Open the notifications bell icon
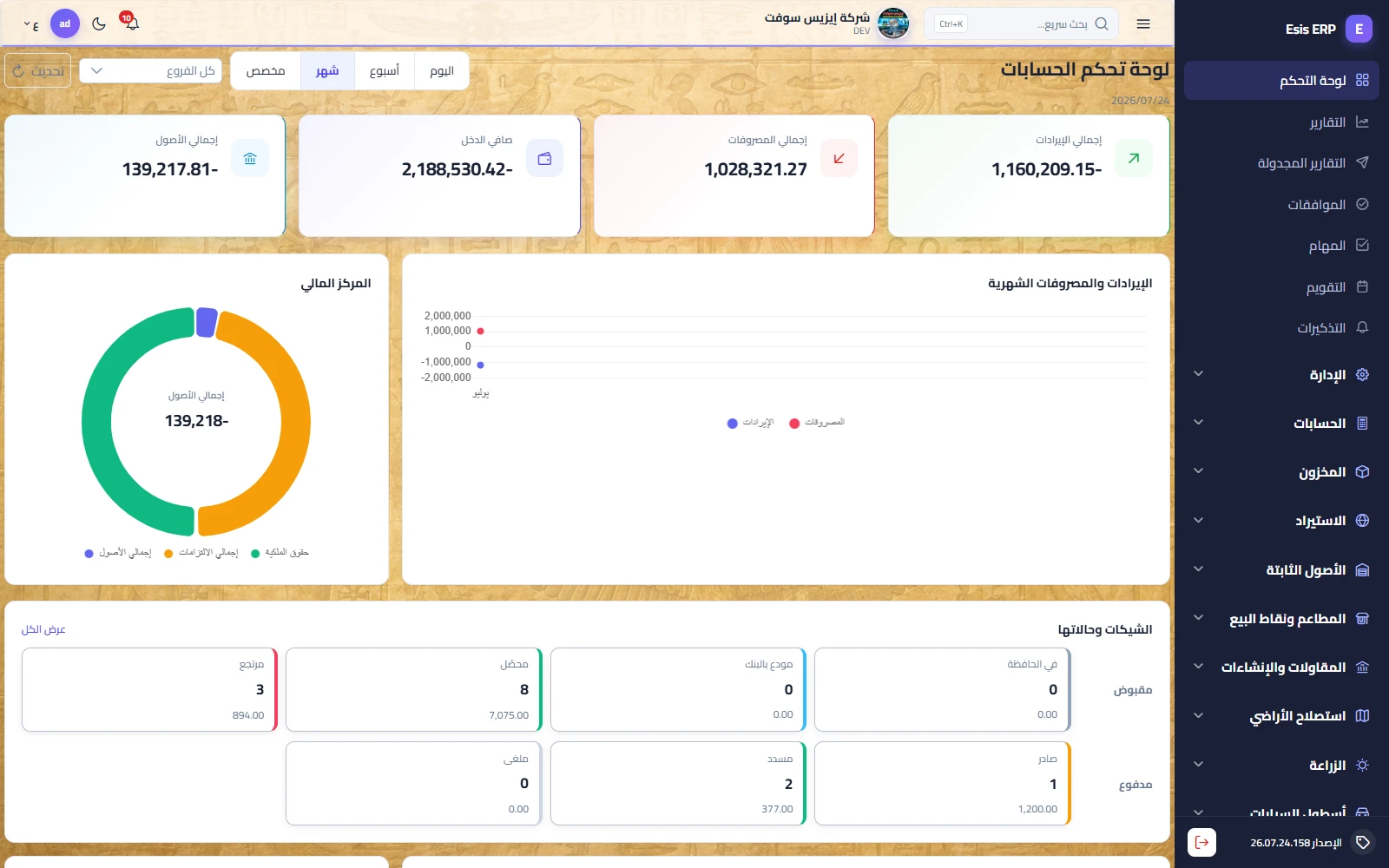 click(131, 23)
